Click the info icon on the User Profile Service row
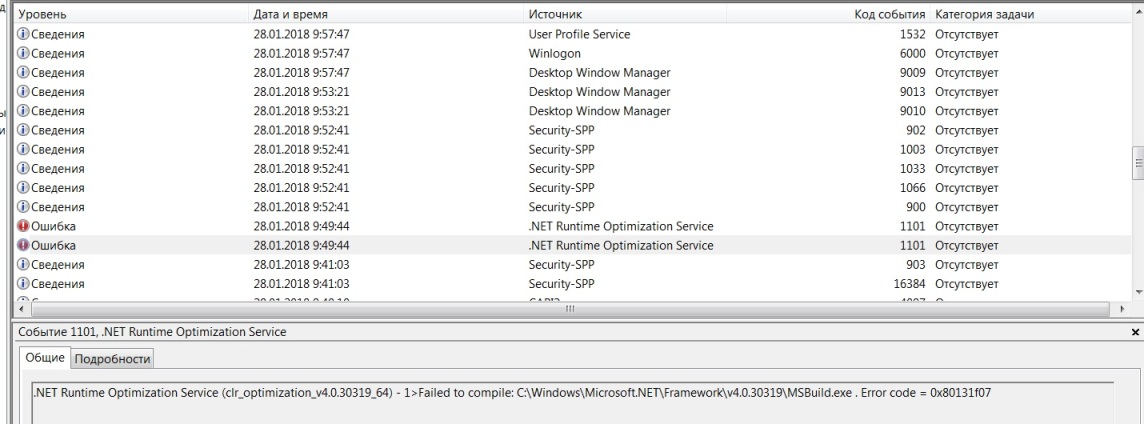This screenshot has width=1144, height=424. [23, 35]
